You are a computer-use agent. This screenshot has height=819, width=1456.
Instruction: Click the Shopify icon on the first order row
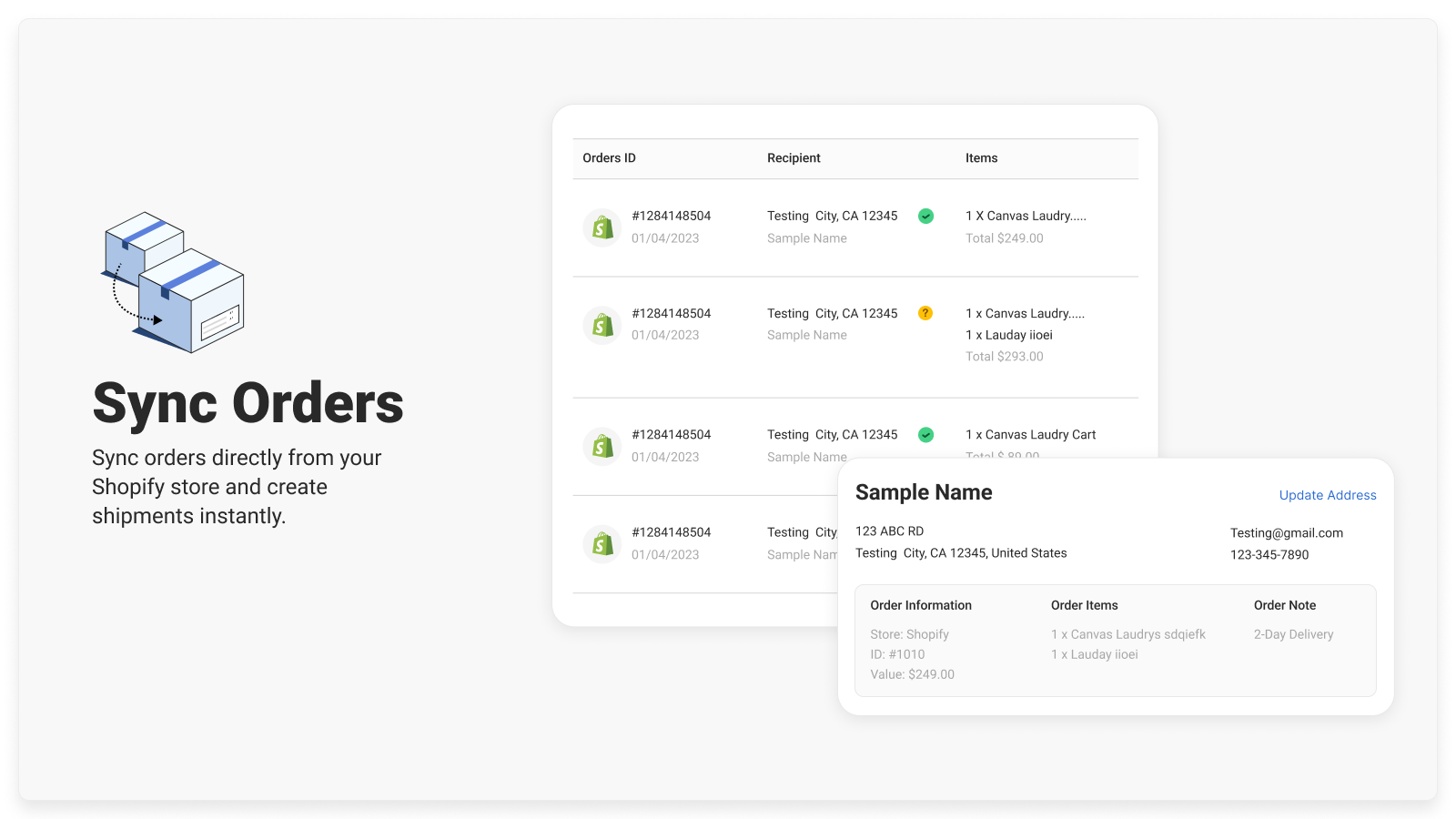602,227
